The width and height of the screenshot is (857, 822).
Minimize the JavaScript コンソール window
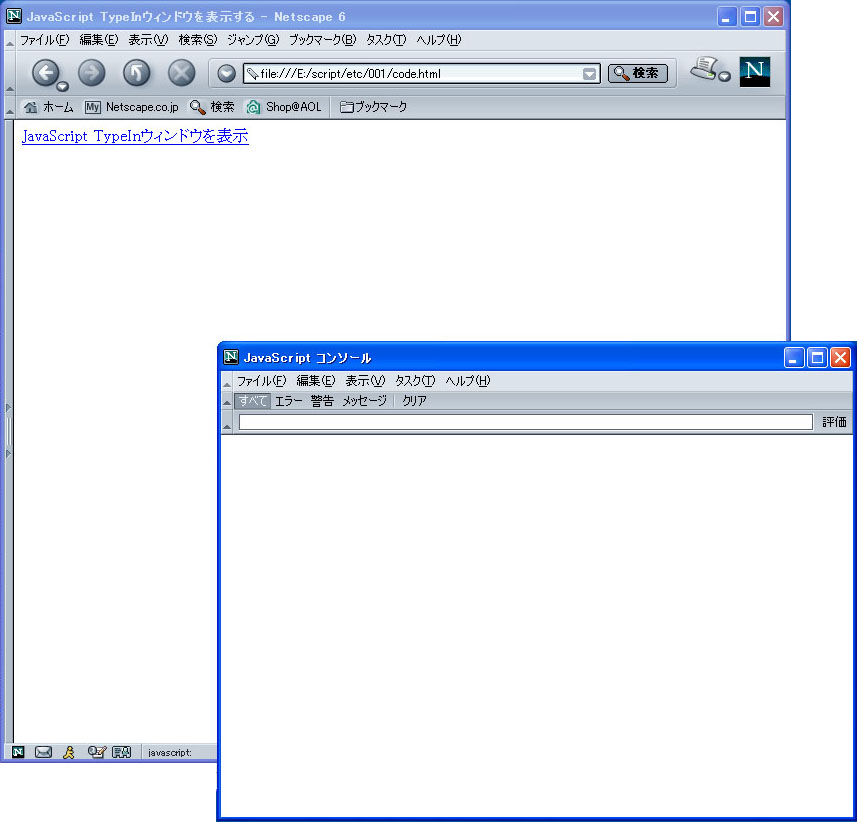click(x=794, y=358)
